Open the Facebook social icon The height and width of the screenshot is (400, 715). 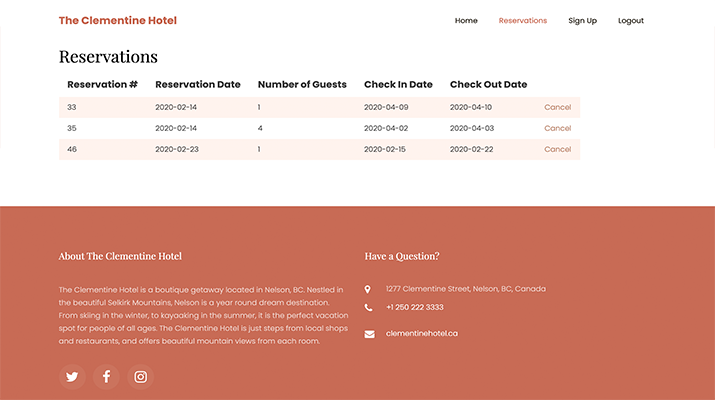(106, 377)
